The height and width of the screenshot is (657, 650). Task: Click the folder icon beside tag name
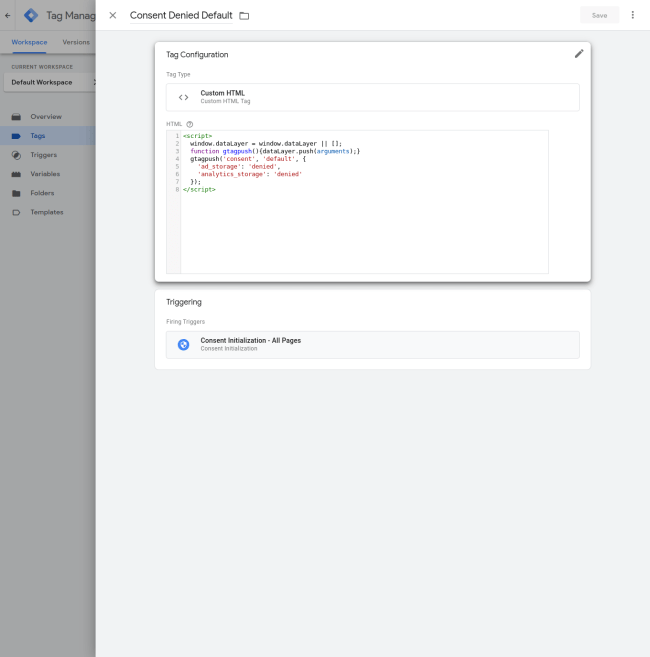point(244,16)
